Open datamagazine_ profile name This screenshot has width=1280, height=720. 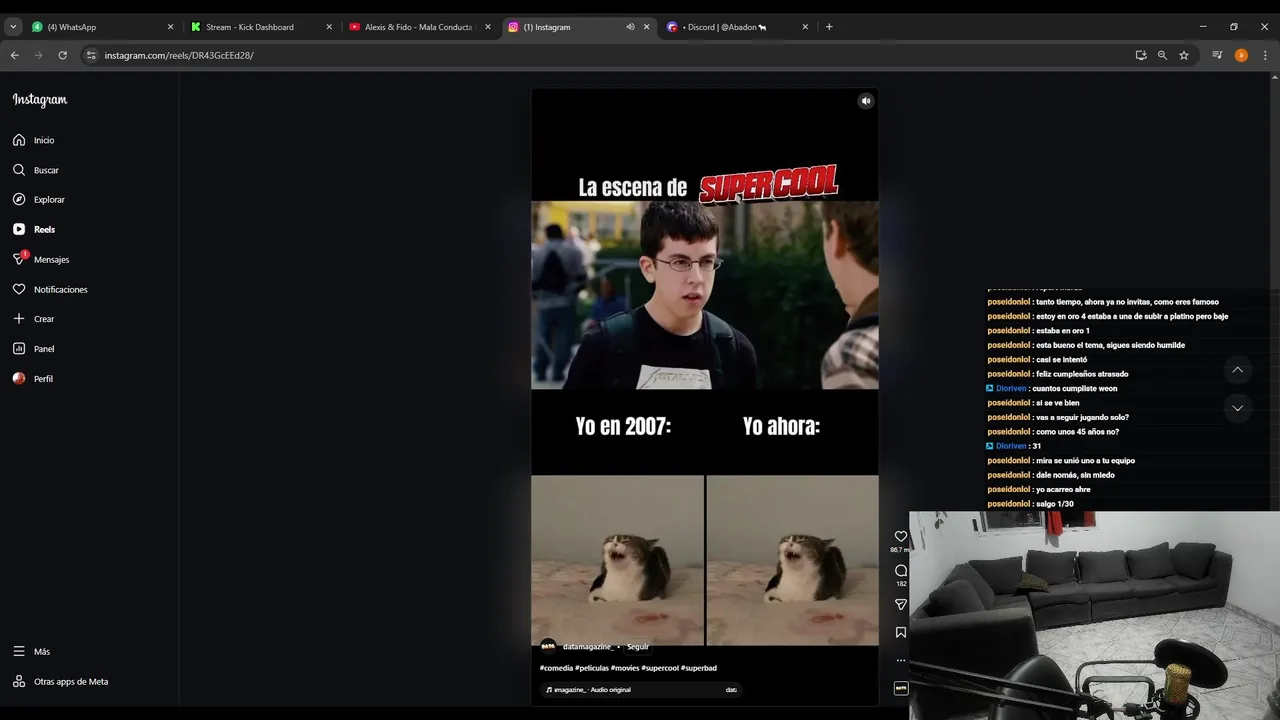tap(588, 647)
